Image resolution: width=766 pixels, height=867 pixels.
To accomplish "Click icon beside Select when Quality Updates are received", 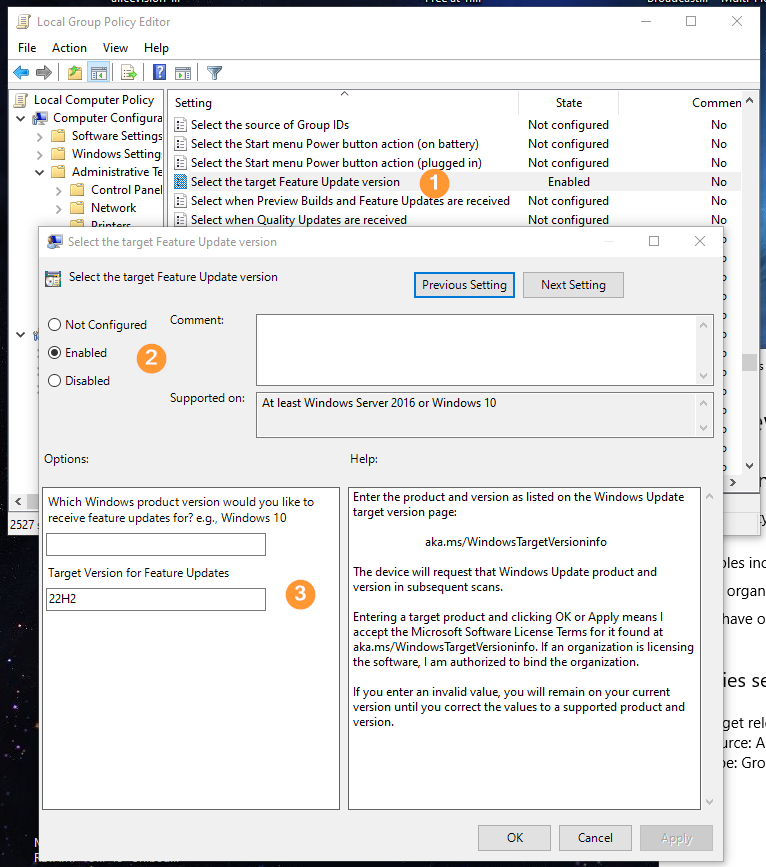I will coord(180,220).
